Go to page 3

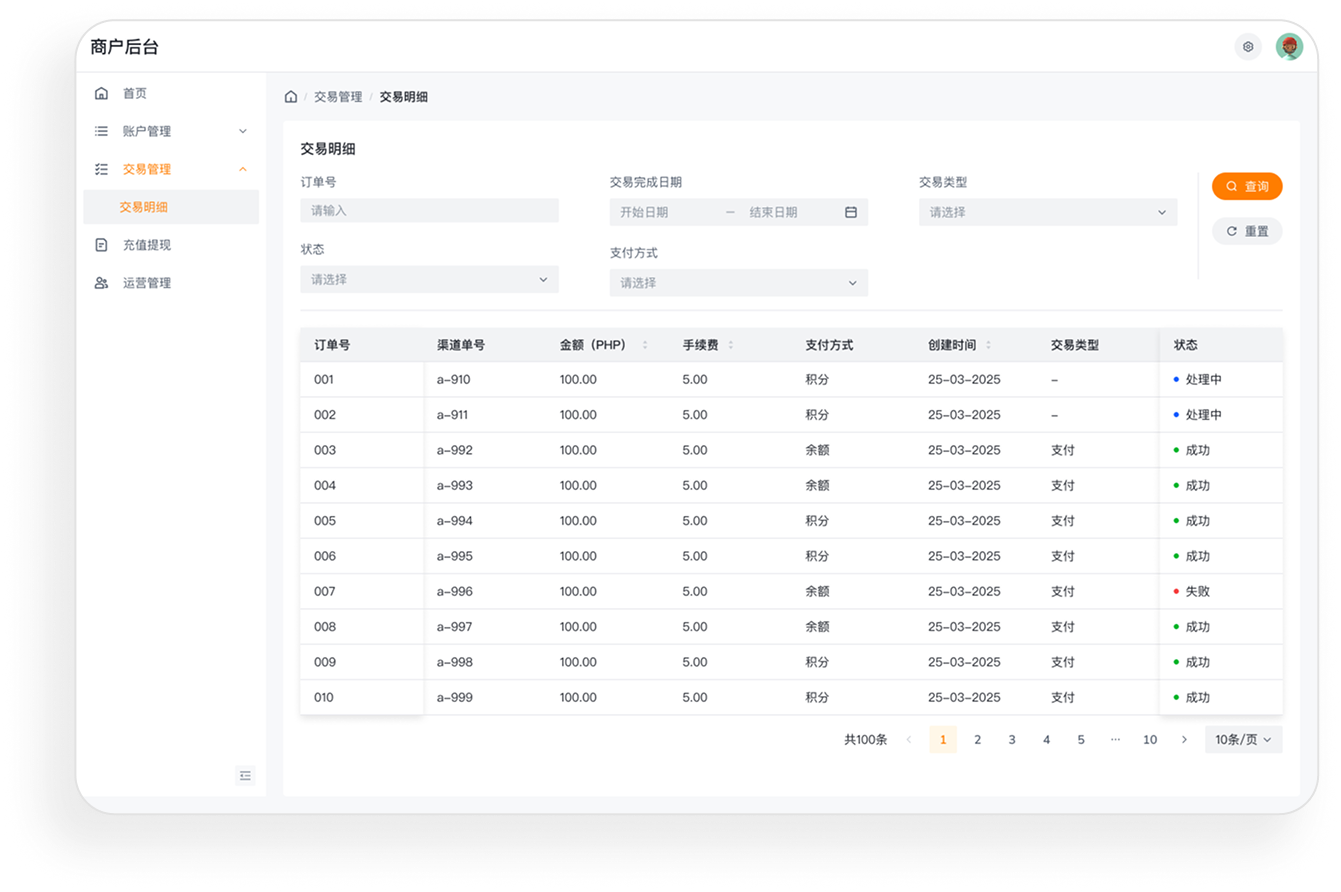tap(1012, 740)
